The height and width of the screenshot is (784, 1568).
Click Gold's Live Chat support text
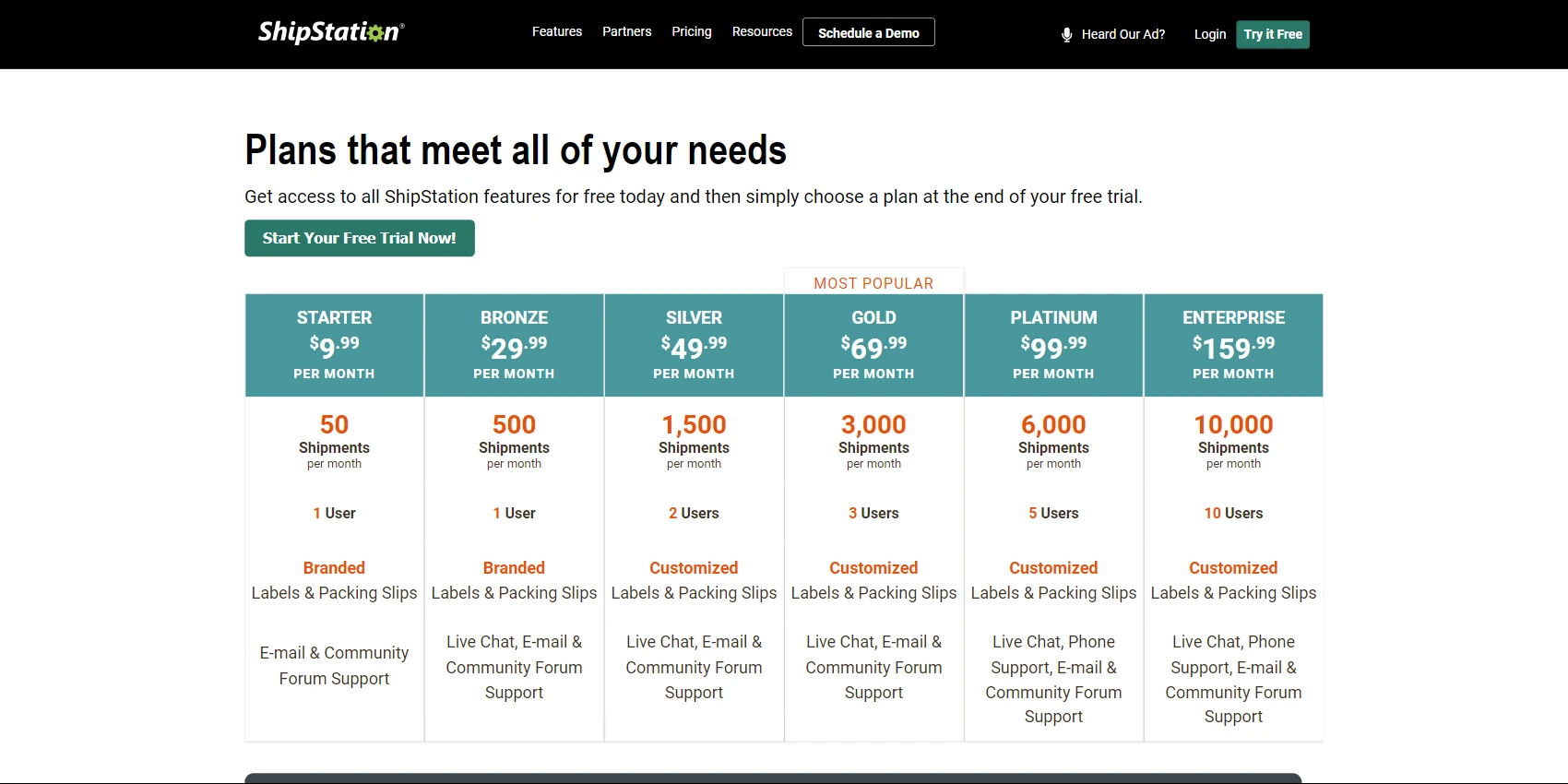pos(873,667)
